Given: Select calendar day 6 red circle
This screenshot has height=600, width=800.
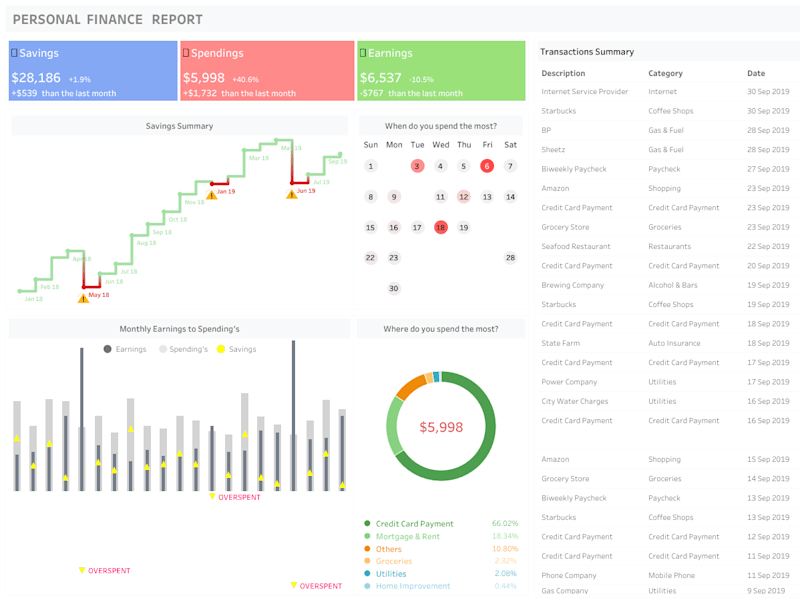Looking at the screenshot, I should tap(487, 166).
